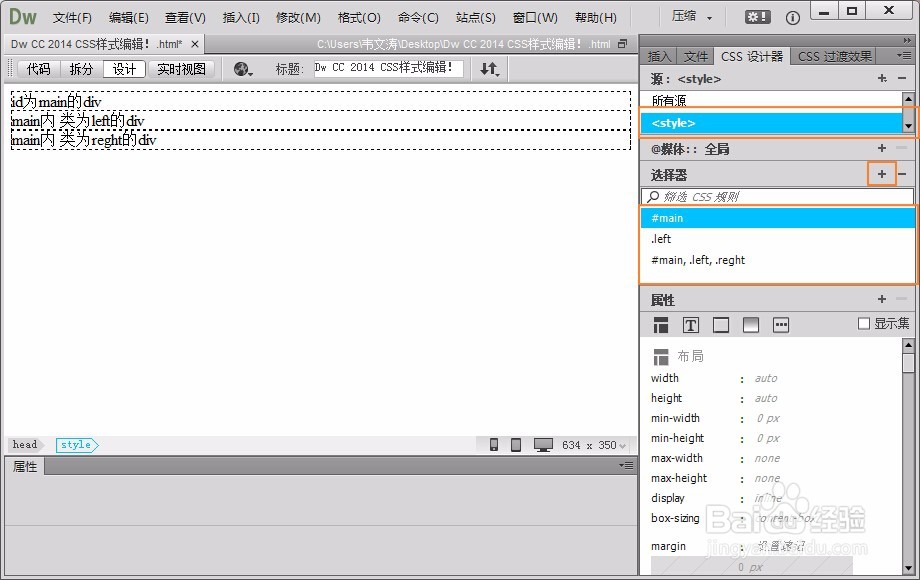The height and width of the screenshot is (580, 920).
Task: Remove selected selector with minus
Action: pyautogui.click(x=902, y=174)
